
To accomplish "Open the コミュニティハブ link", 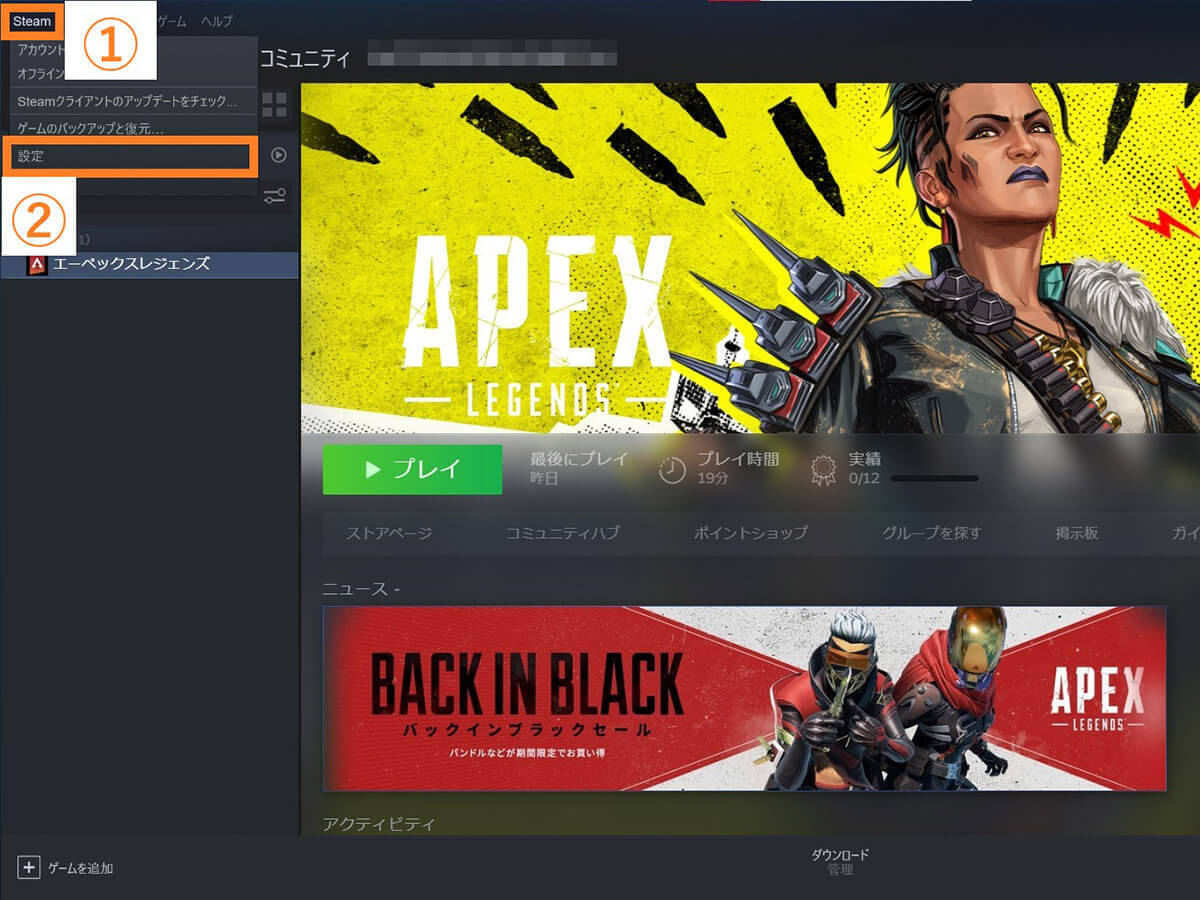I will coord(563,533).
